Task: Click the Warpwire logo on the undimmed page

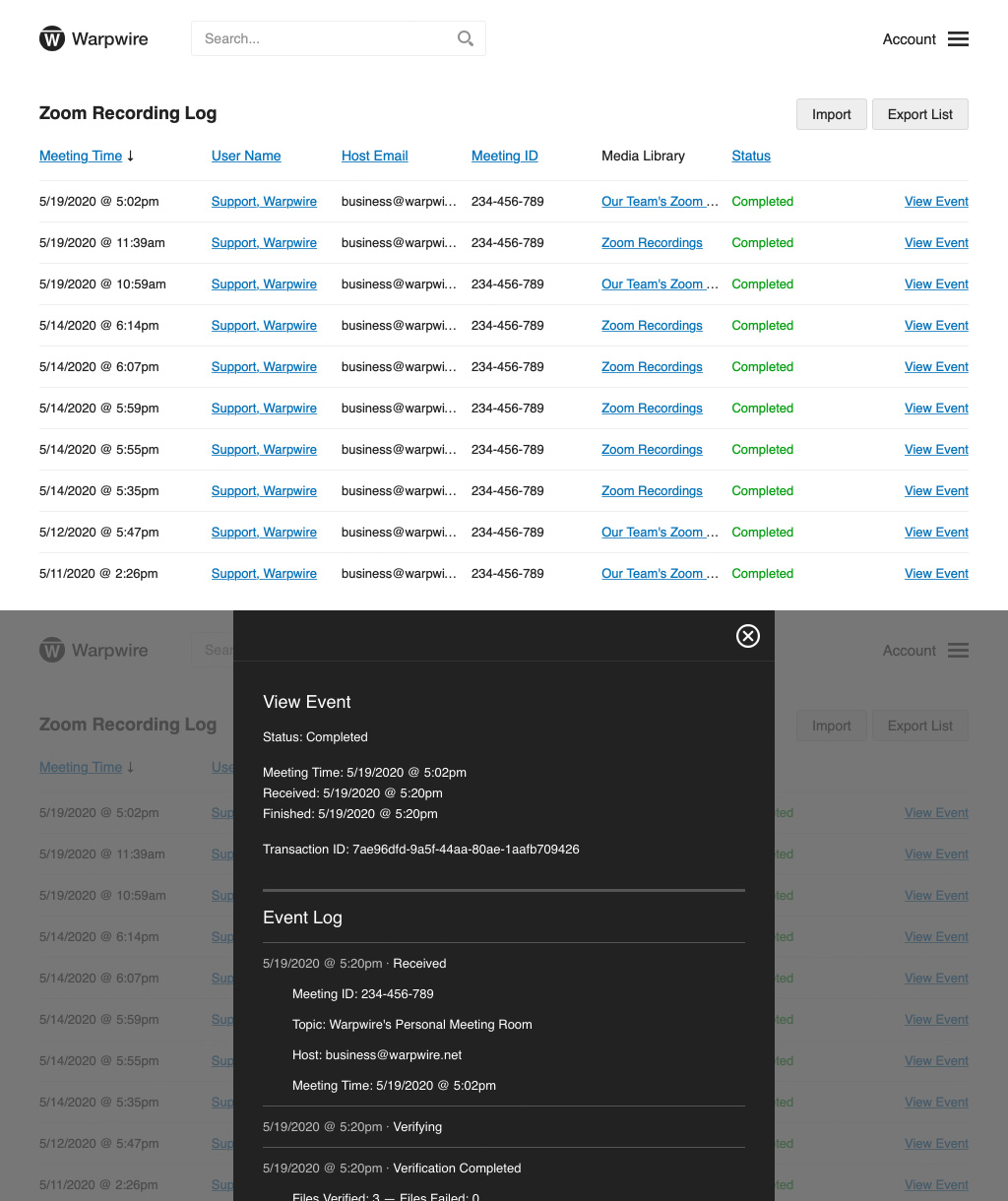Action: [94, 39]
